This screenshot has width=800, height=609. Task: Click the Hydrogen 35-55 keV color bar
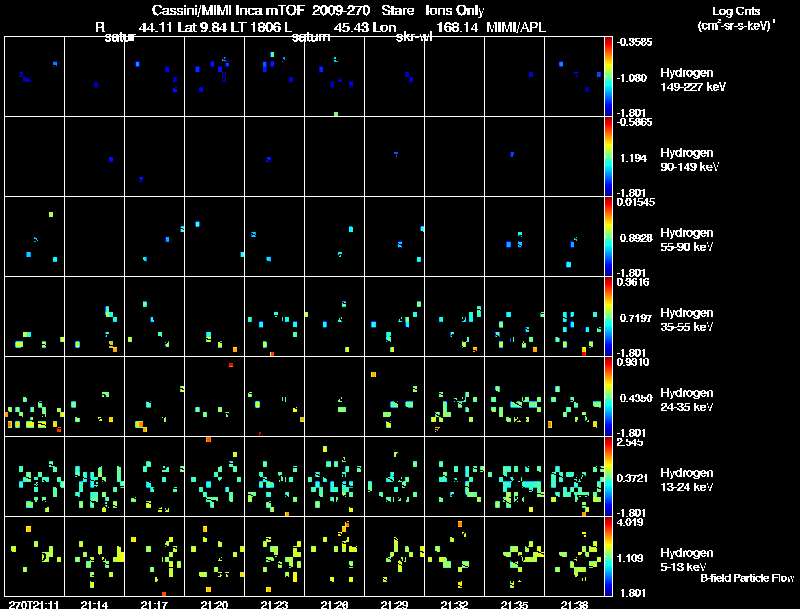click(608, 317)
